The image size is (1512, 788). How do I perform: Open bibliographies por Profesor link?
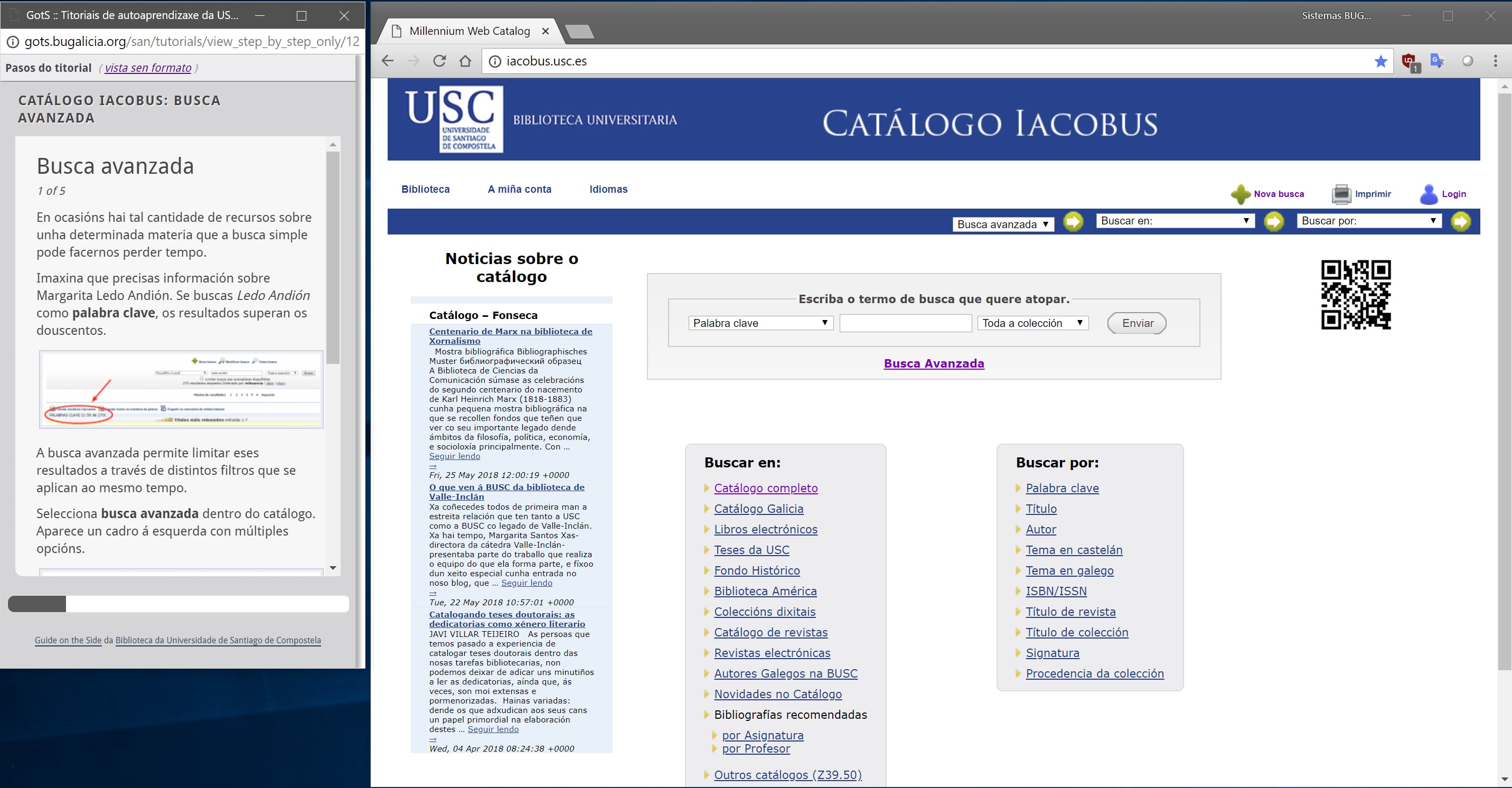756,749
